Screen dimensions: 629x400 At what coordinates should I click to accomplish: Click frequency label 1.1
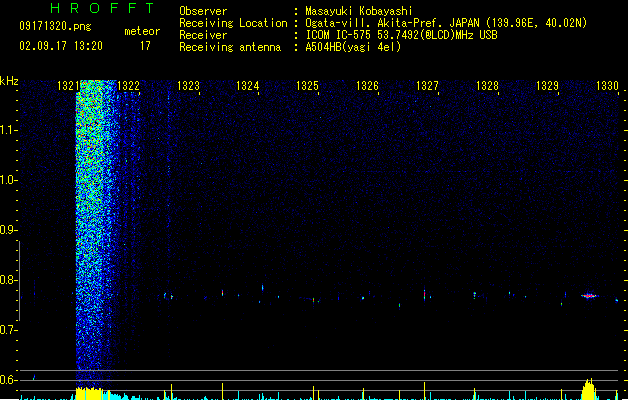click(8, 130)
